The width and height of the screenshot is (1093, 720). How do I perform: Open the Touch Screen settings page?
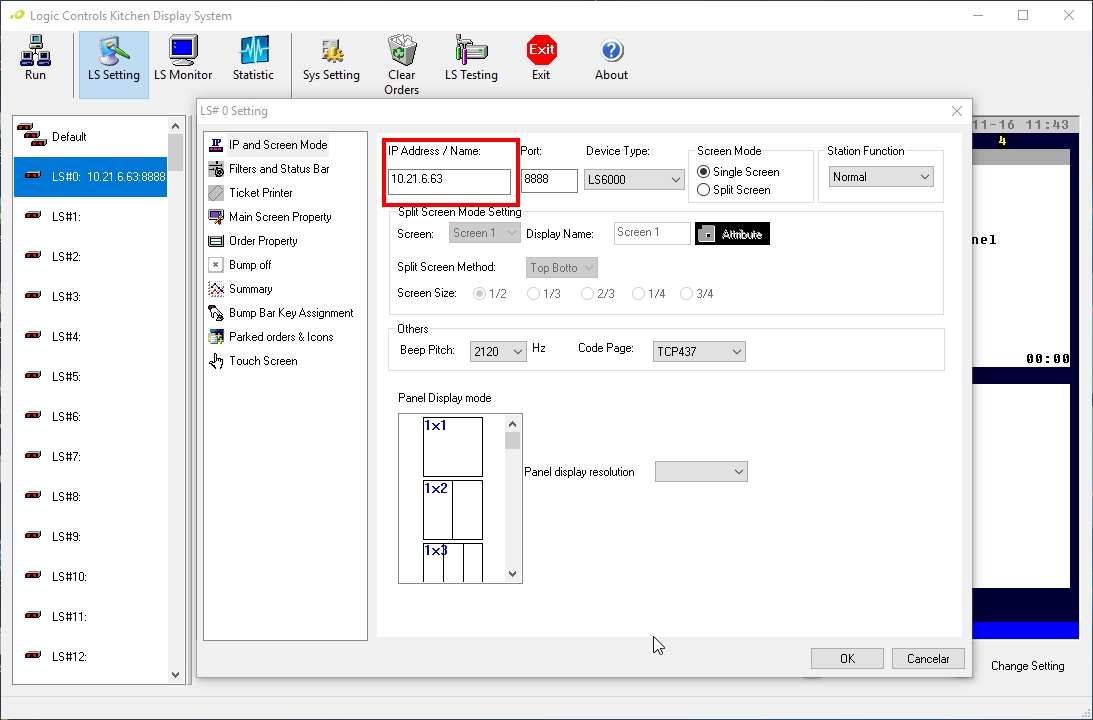(x=254, y=361)
